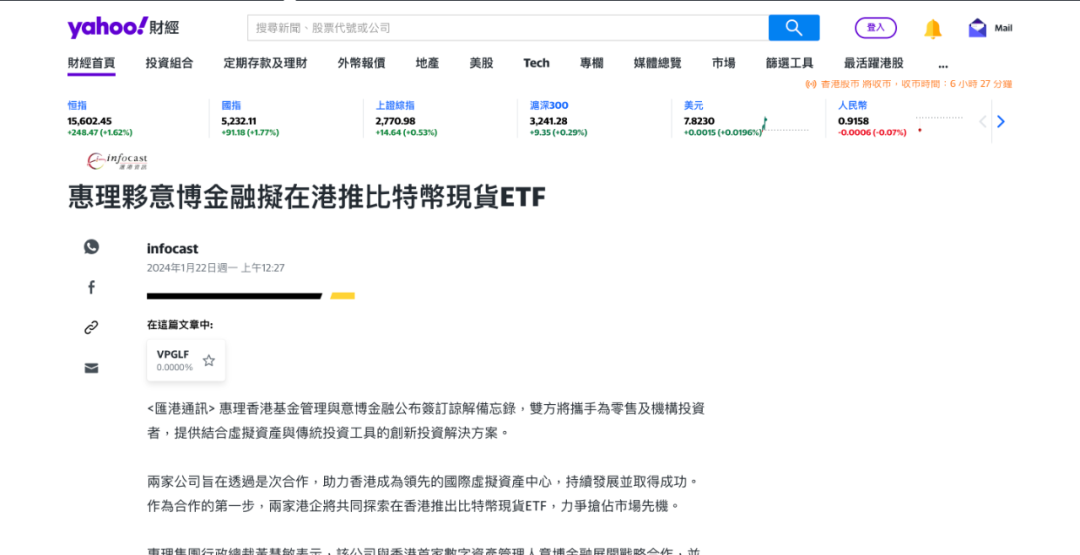Open the 專欄 menu item

(592, 63)
